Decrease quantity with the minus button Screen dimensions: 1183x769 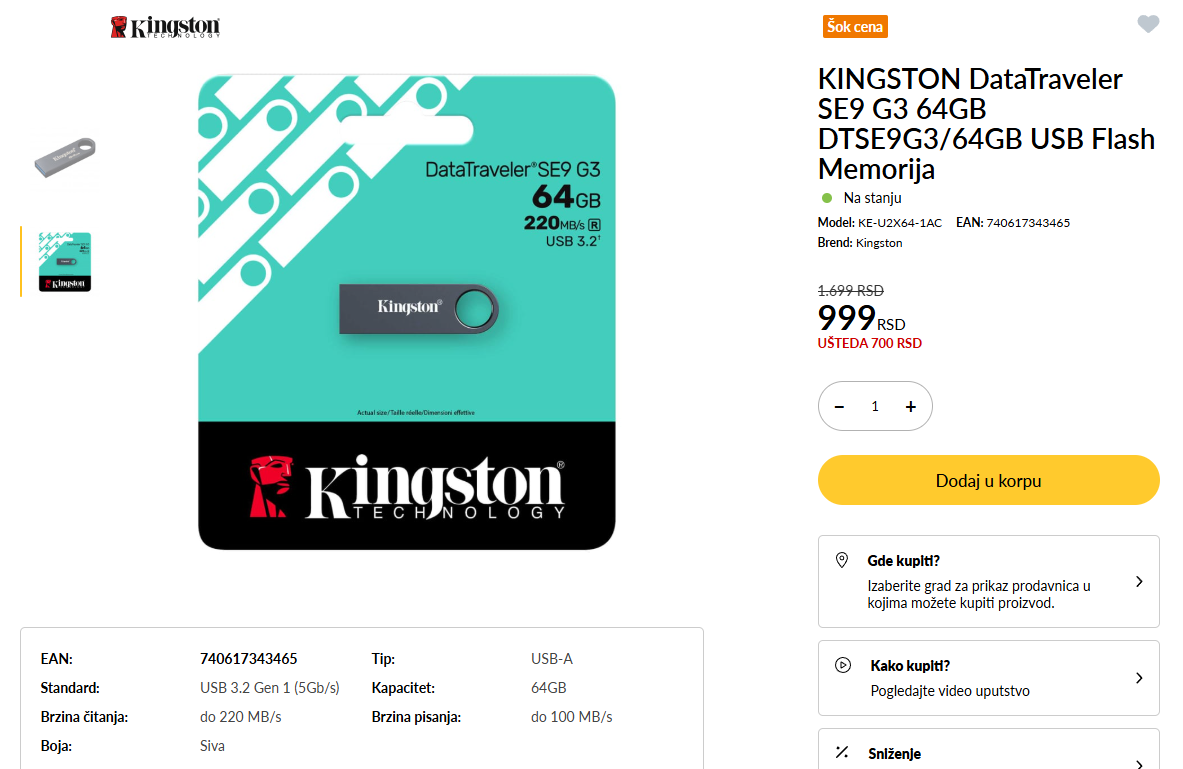840,406
